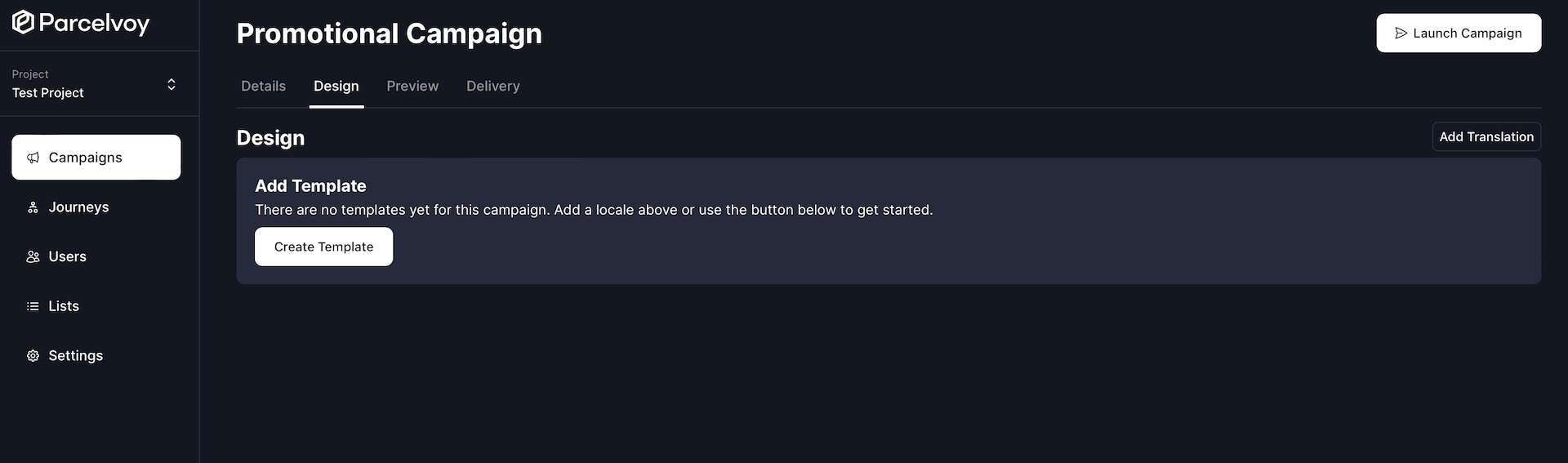Open the Settings sidebar item
Viewport: 1568px width, 463px height.
point(75,356)
